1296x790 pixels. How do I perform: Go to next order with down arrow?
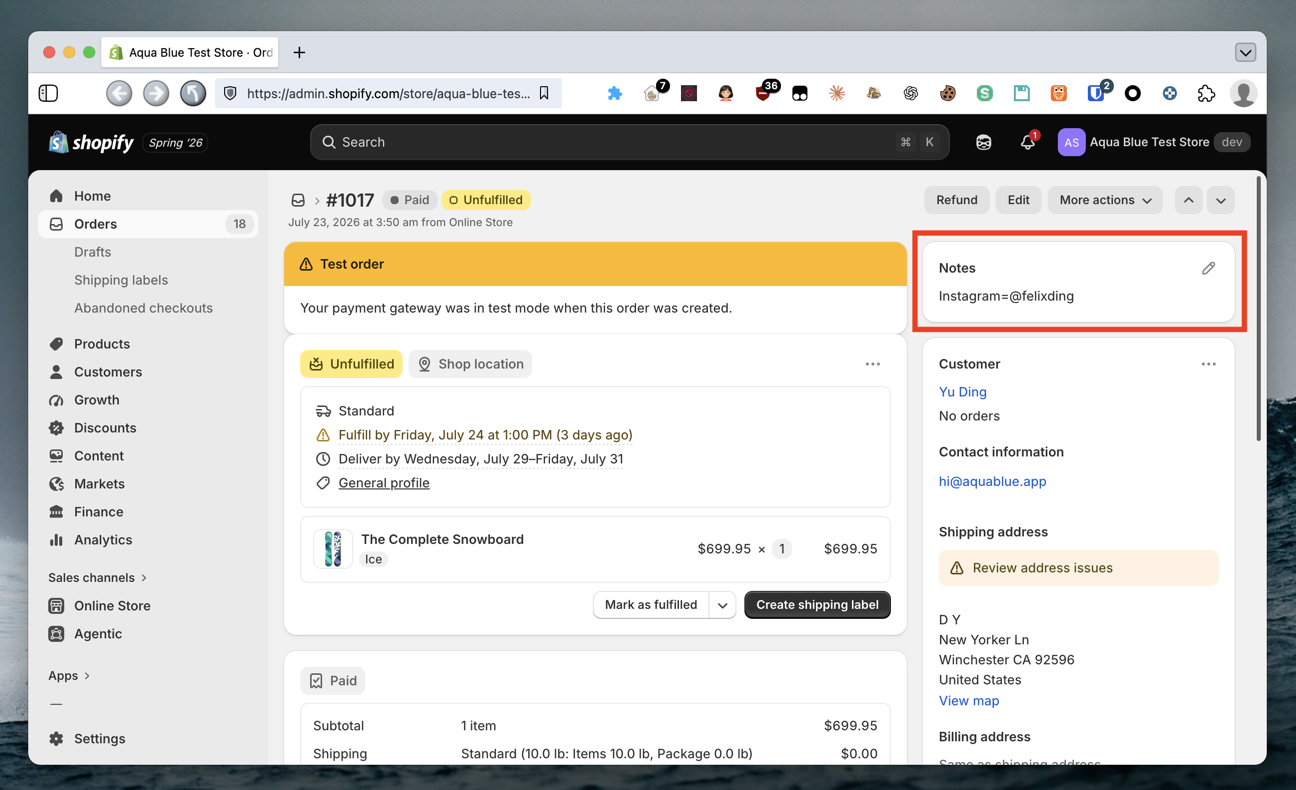1221,200
